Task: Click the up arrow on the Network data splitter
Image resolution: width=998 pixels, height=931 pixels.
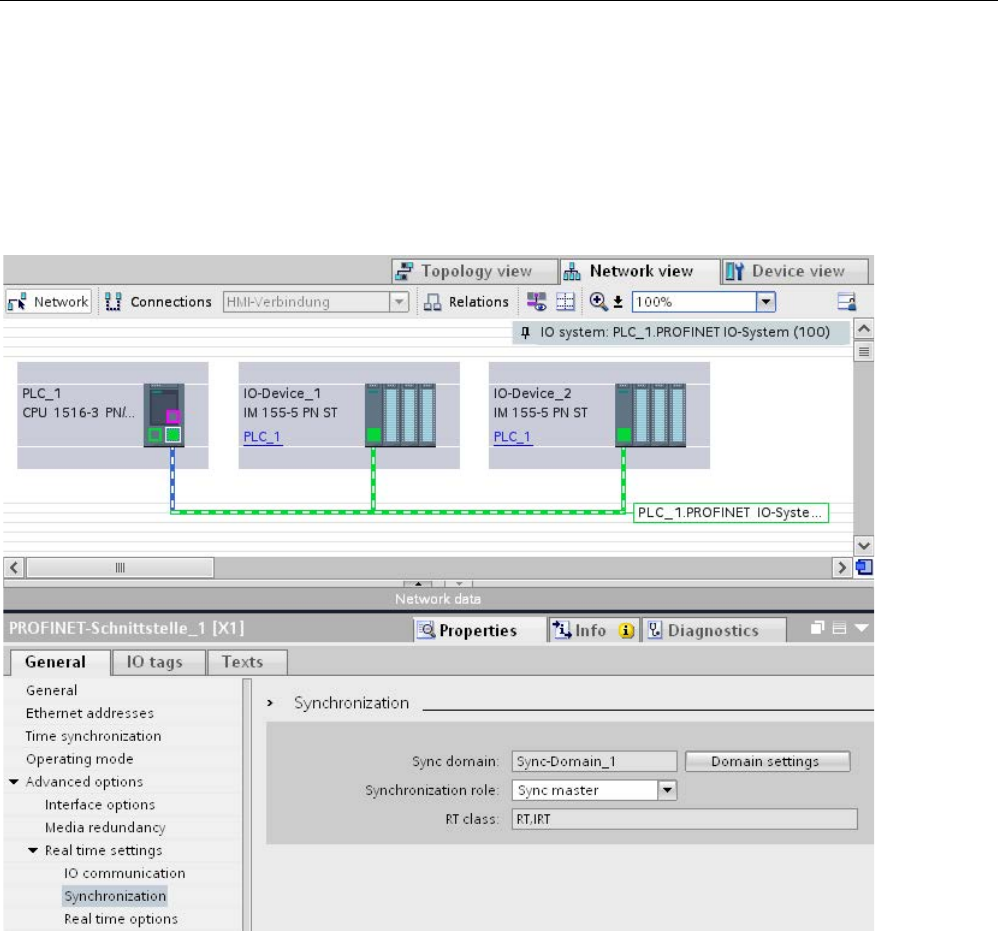Action: tap(418, 584)
